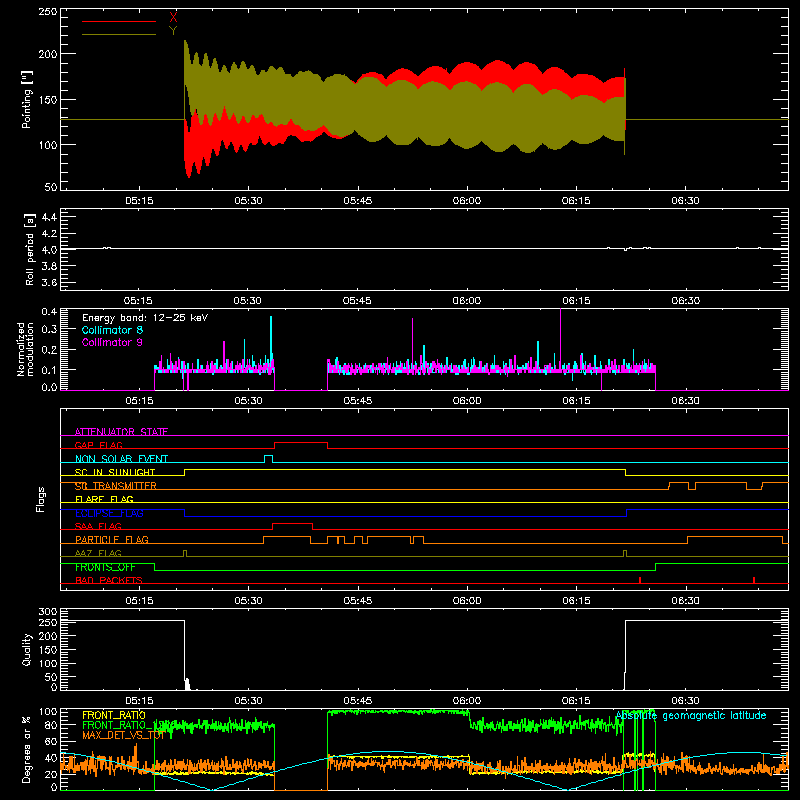This screenshot has width=800, height=800.
Task: Click the NON_SOLAR_EVENT flag label
Action: click(121, 459)
